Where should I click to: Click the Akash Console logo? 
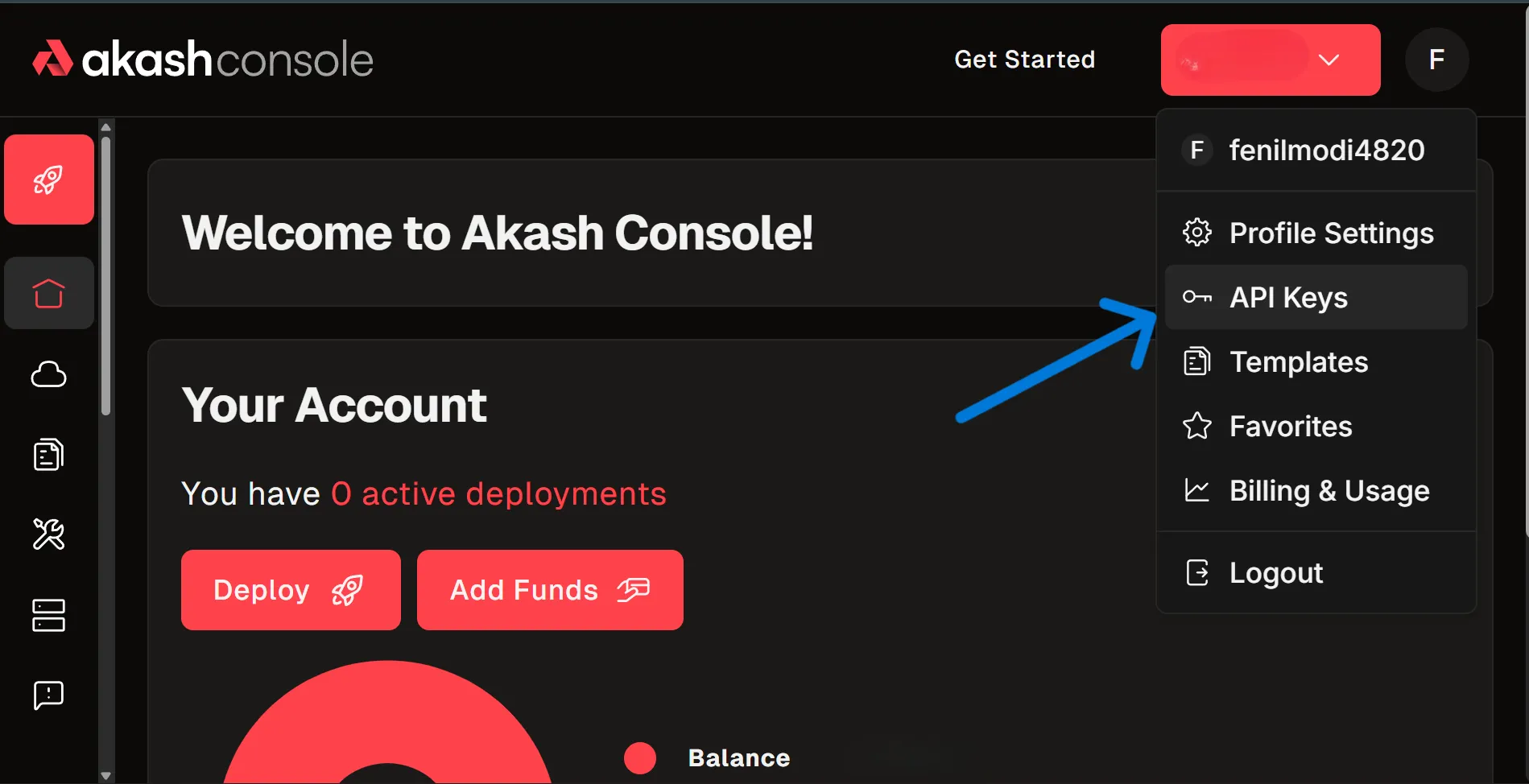202,58
